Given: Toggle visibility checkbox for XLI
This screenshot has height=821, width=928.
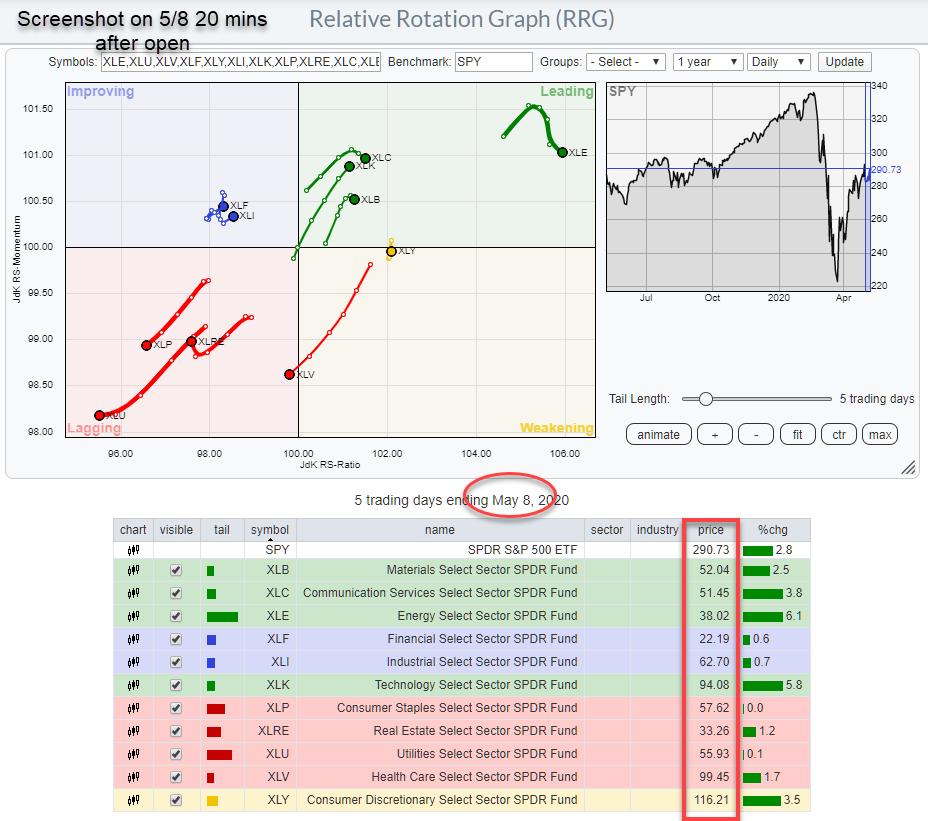Looking at the screenshot, I should coord(176,662).
